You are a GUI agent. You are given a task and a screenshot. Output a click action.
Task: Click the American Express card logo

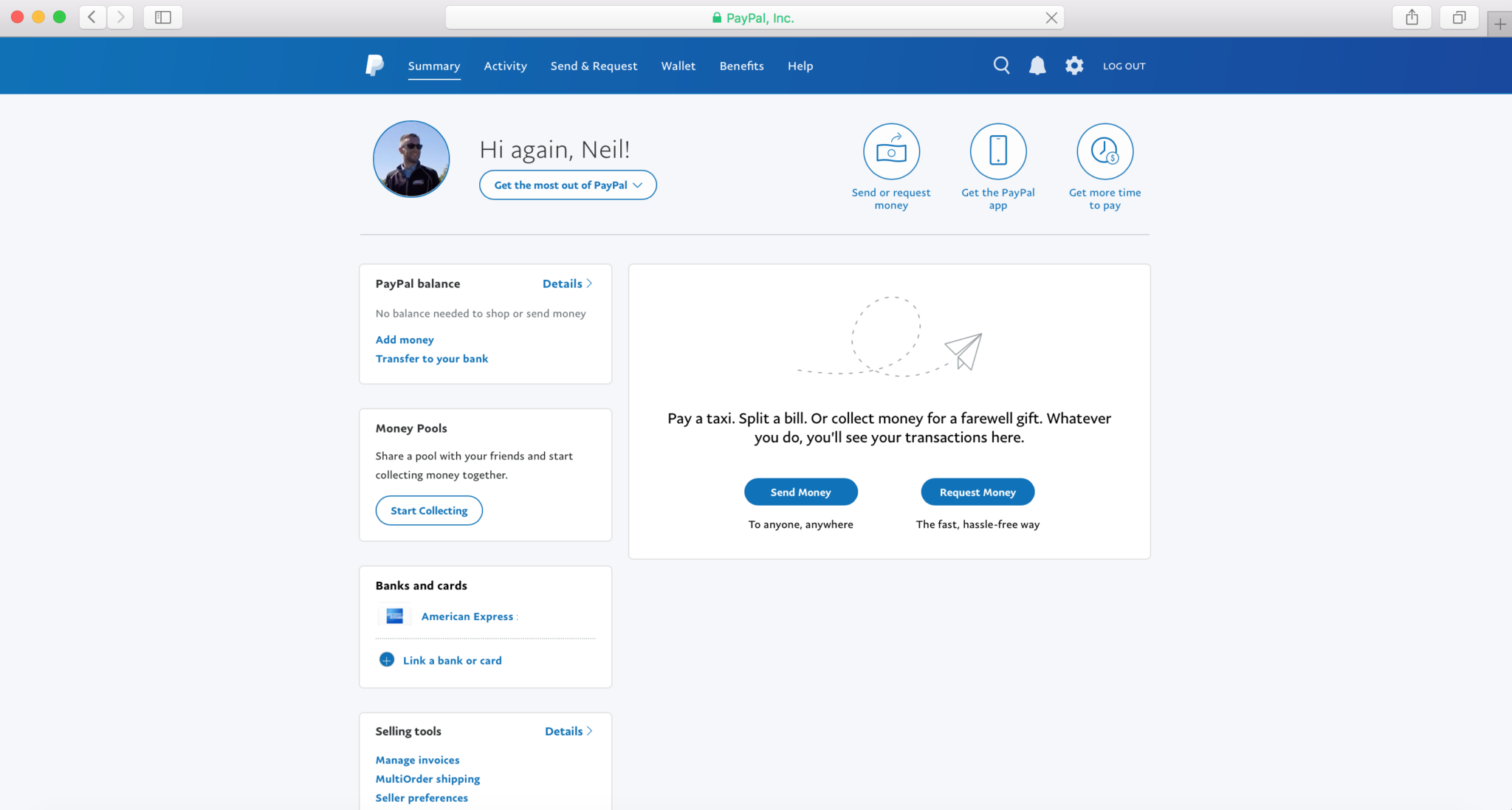click(394, 616)
